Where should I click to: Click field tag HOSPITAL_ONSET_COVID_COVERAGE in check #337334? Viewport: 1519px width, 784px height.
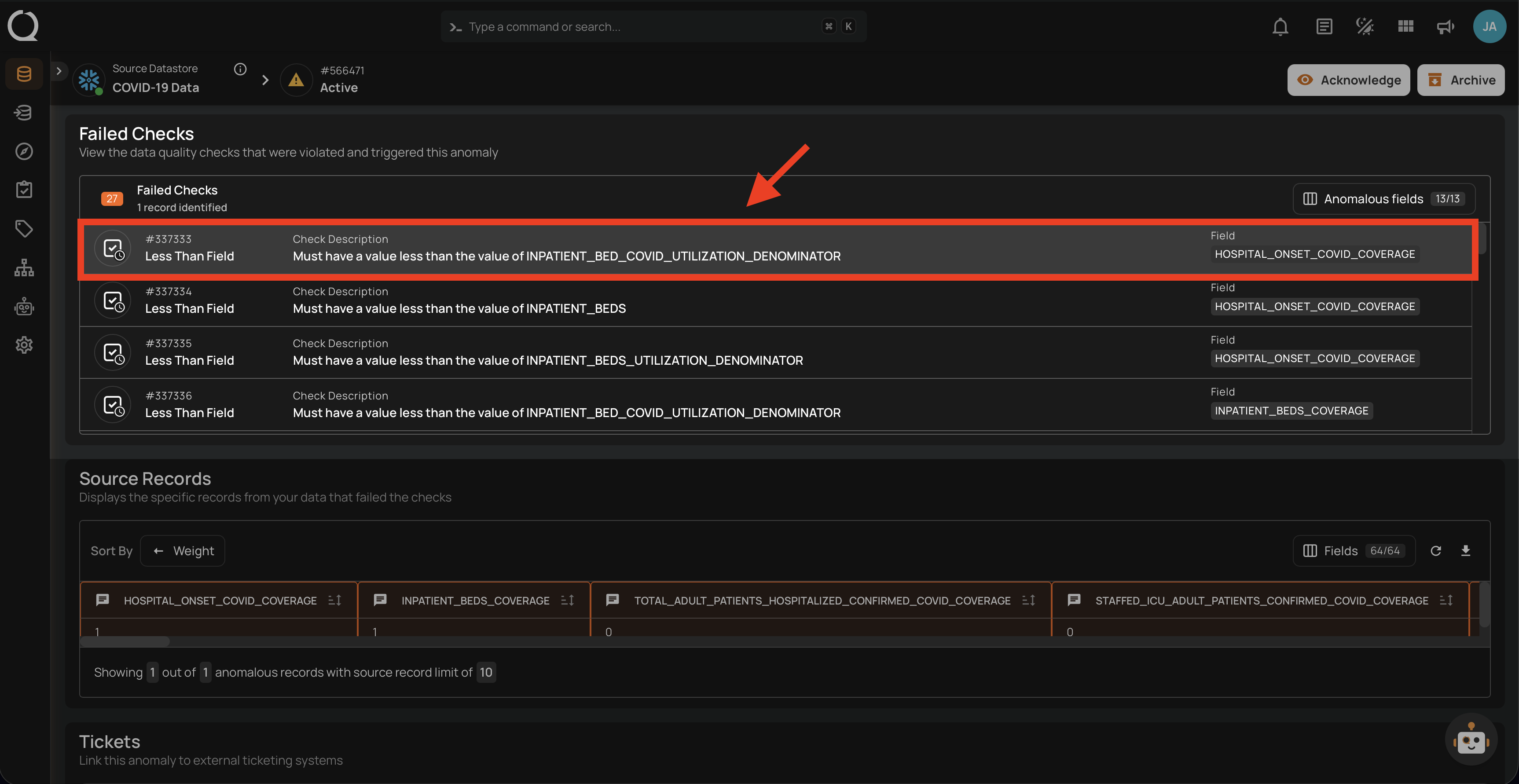tap(1315, 307)
